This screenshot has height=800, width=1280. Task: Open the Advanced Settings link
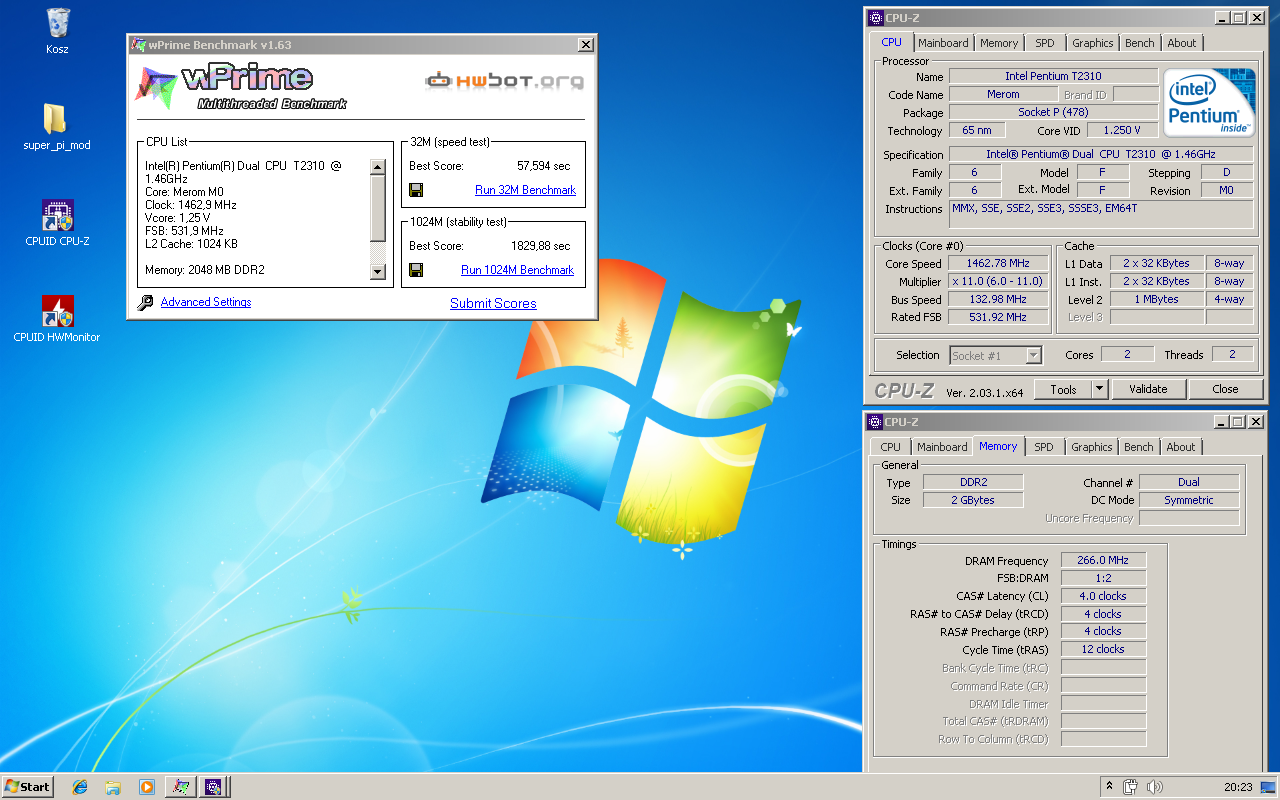206,302
